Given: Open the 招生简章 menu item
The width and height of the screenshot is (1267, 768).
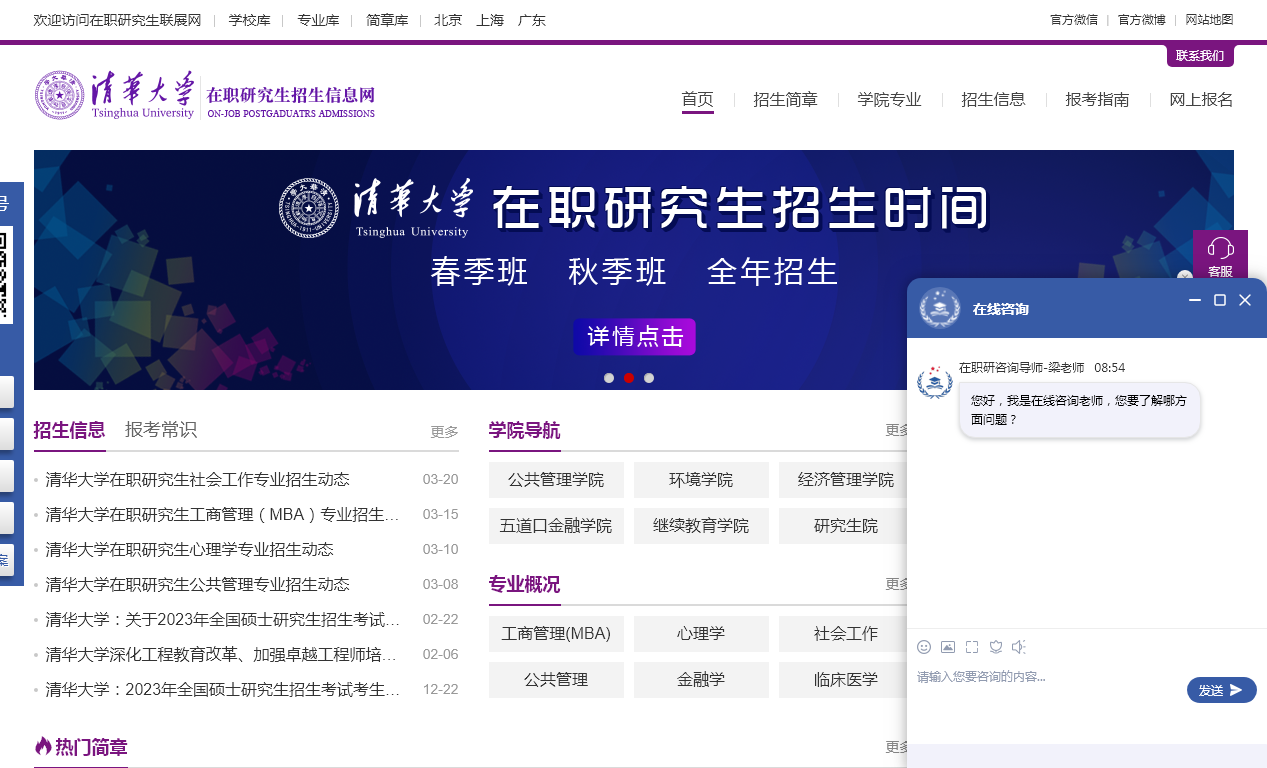Looking at the screenshot, I should point(786,99).
